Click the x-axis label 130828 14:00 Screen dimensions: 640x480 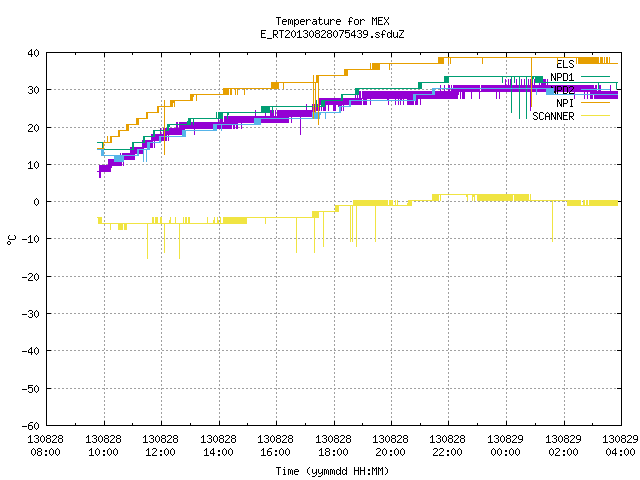click(218, 446)
